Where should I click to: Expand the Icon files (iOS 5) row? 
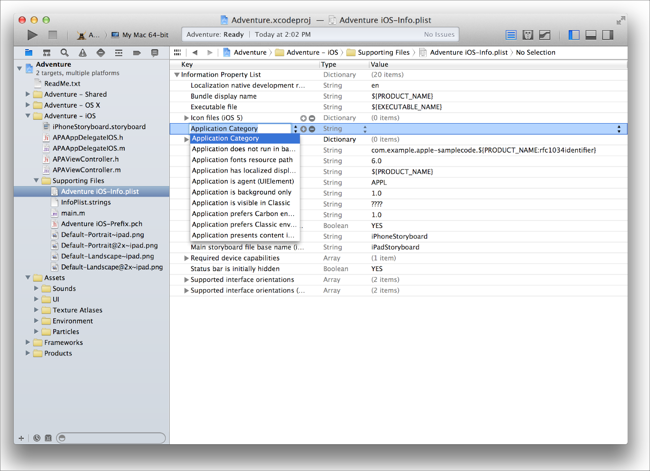186,118
